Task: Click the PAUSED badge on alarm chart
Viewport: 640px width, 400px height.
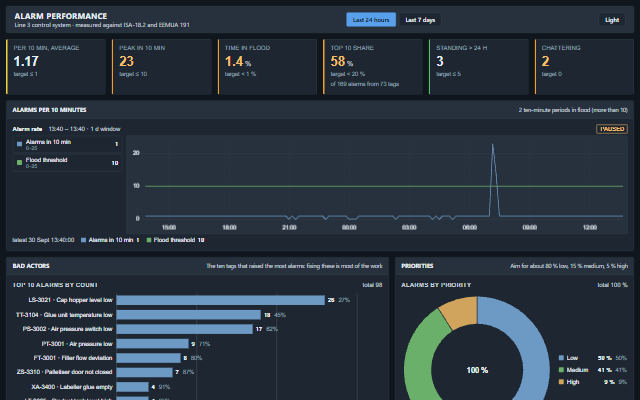Action: [x=612, y=129]
